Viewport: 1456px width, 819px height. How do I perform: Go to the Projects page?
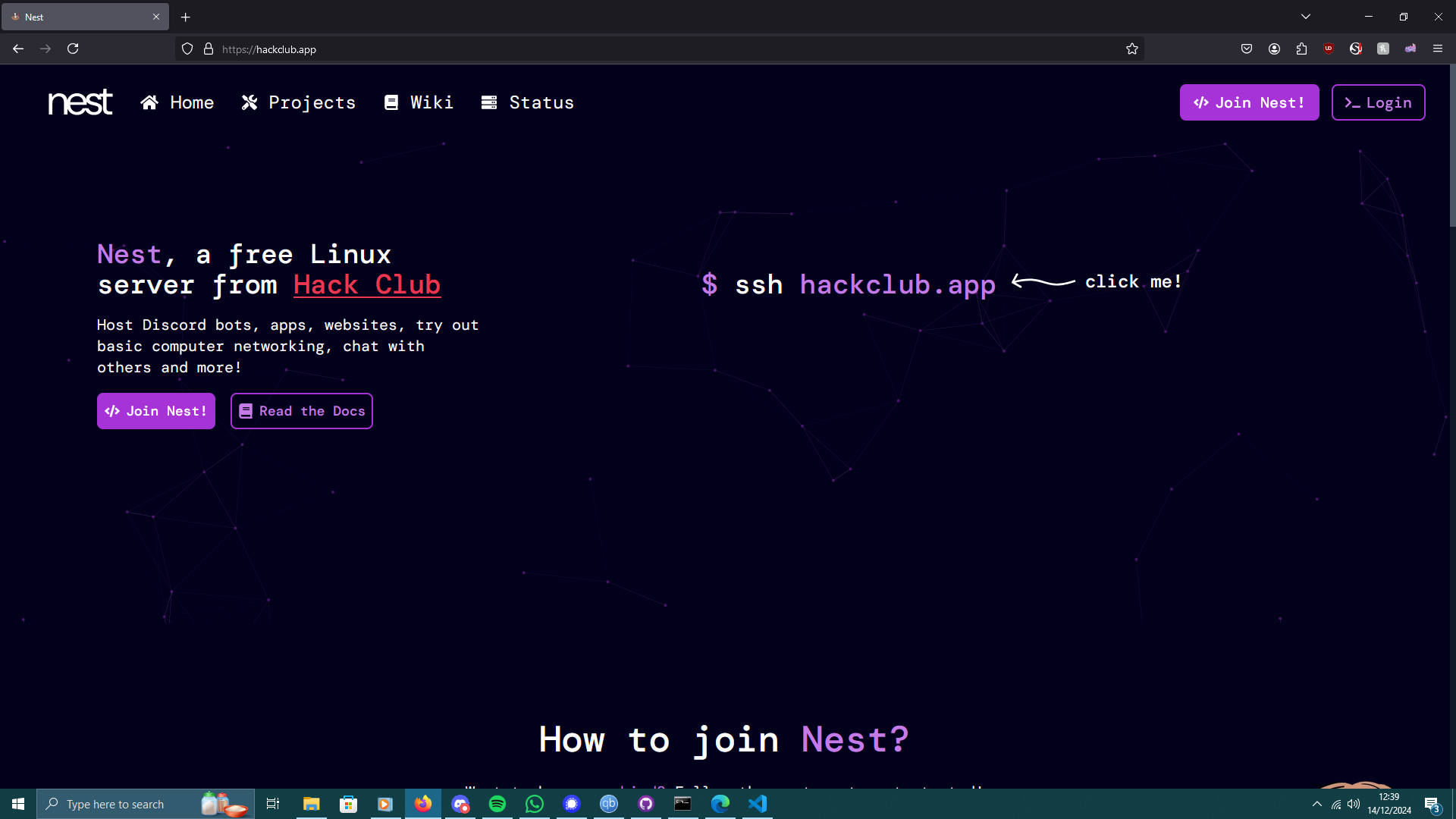click(x=298, y=102)
